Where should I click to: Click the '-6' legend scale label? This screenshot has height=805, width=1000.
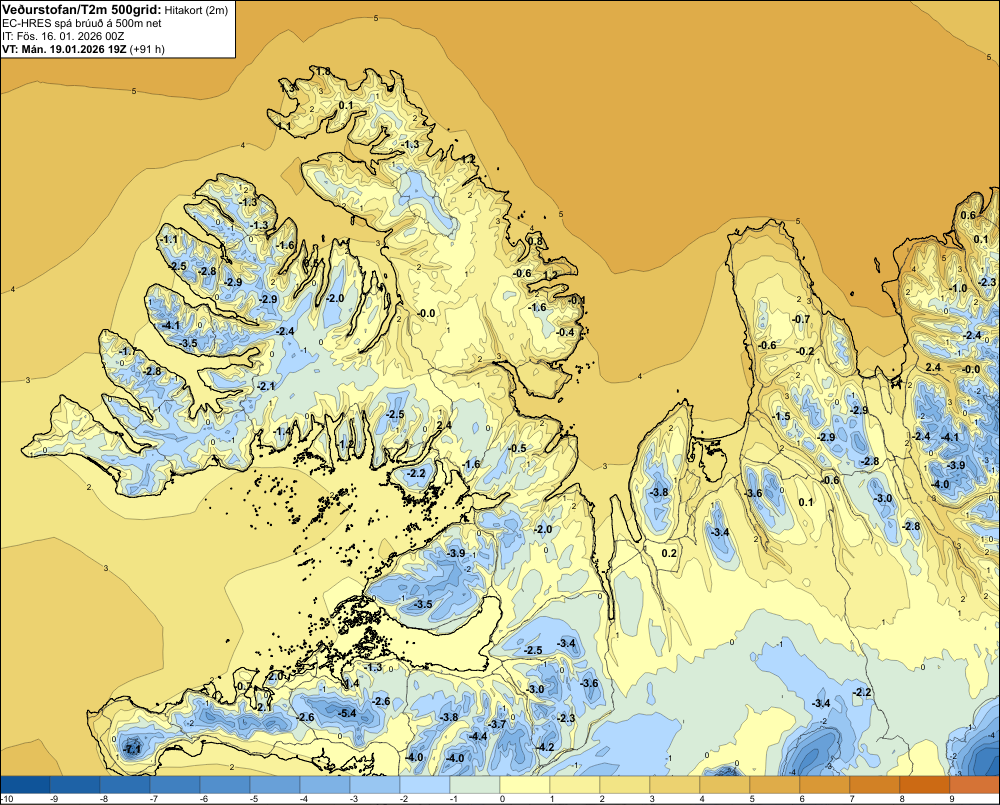coord(203,799)
